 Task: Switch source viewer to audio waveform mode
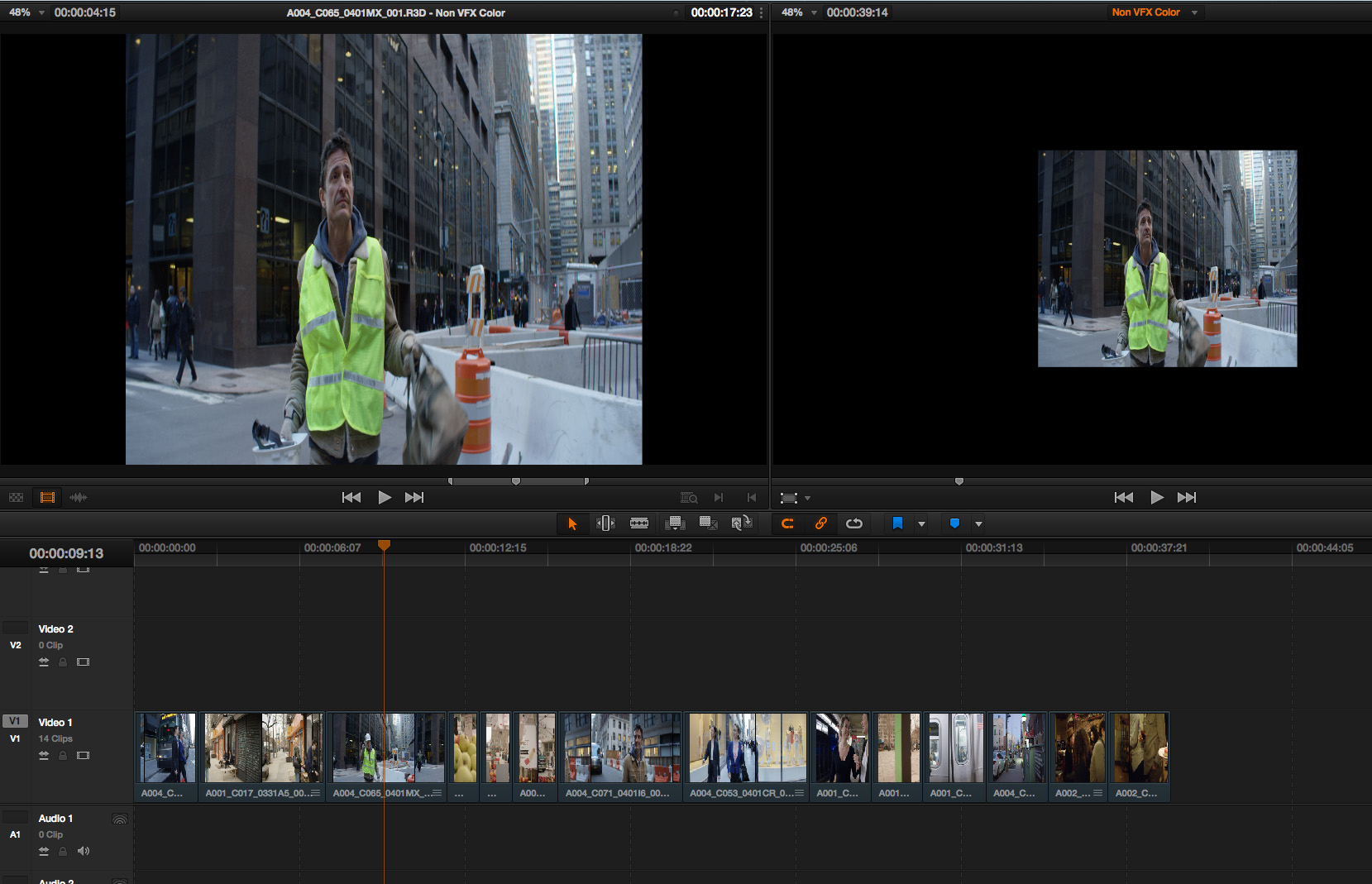click(x=79, y=497)
